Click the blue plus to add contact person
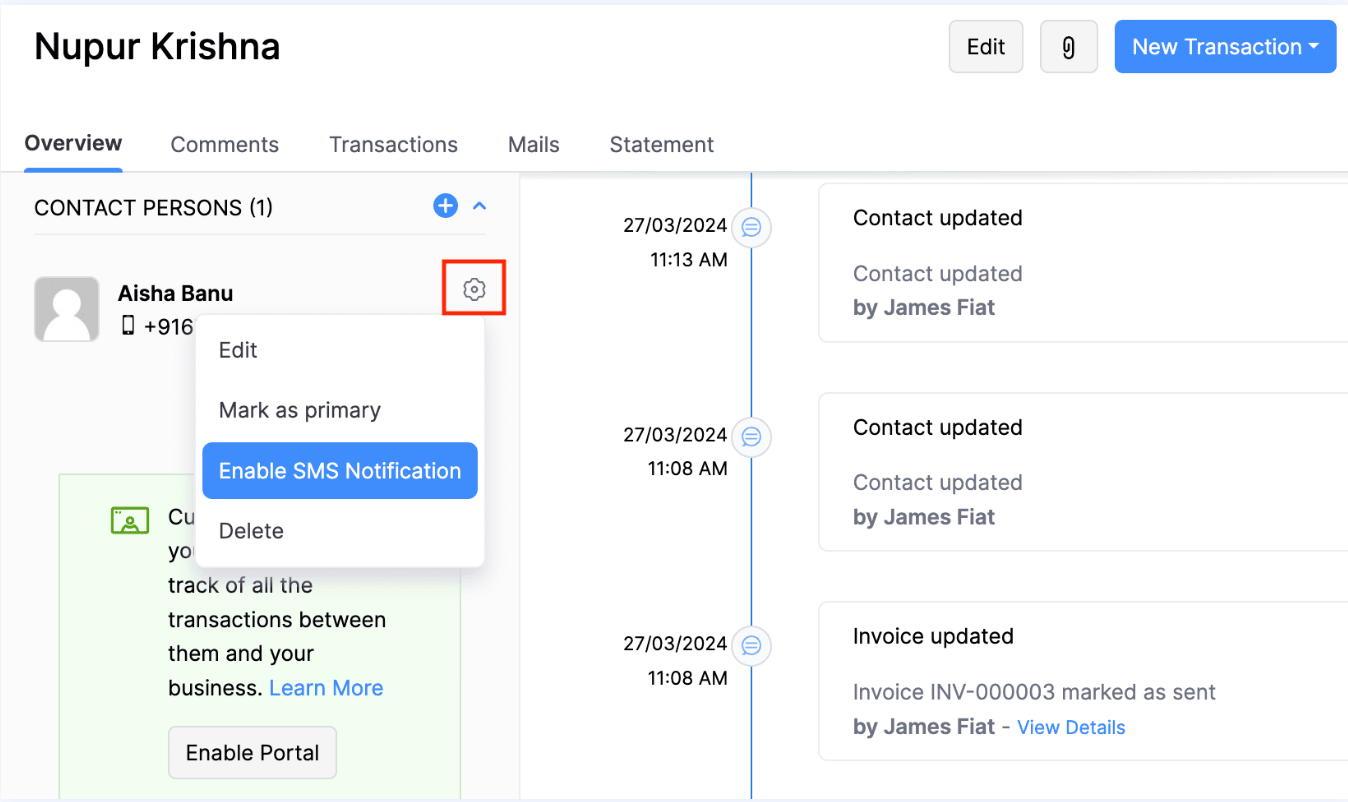The height and width of the screenshot is (802, 1348). (445, 206)
